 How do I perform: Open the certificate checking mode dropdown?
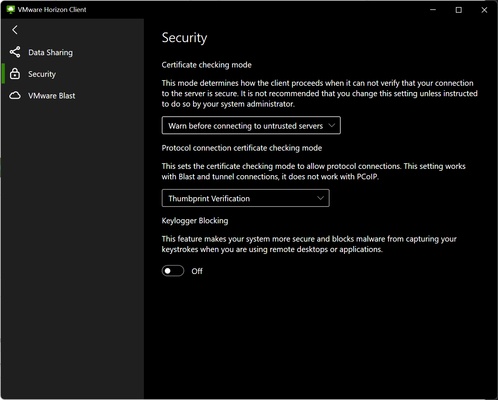pos(251,125)
